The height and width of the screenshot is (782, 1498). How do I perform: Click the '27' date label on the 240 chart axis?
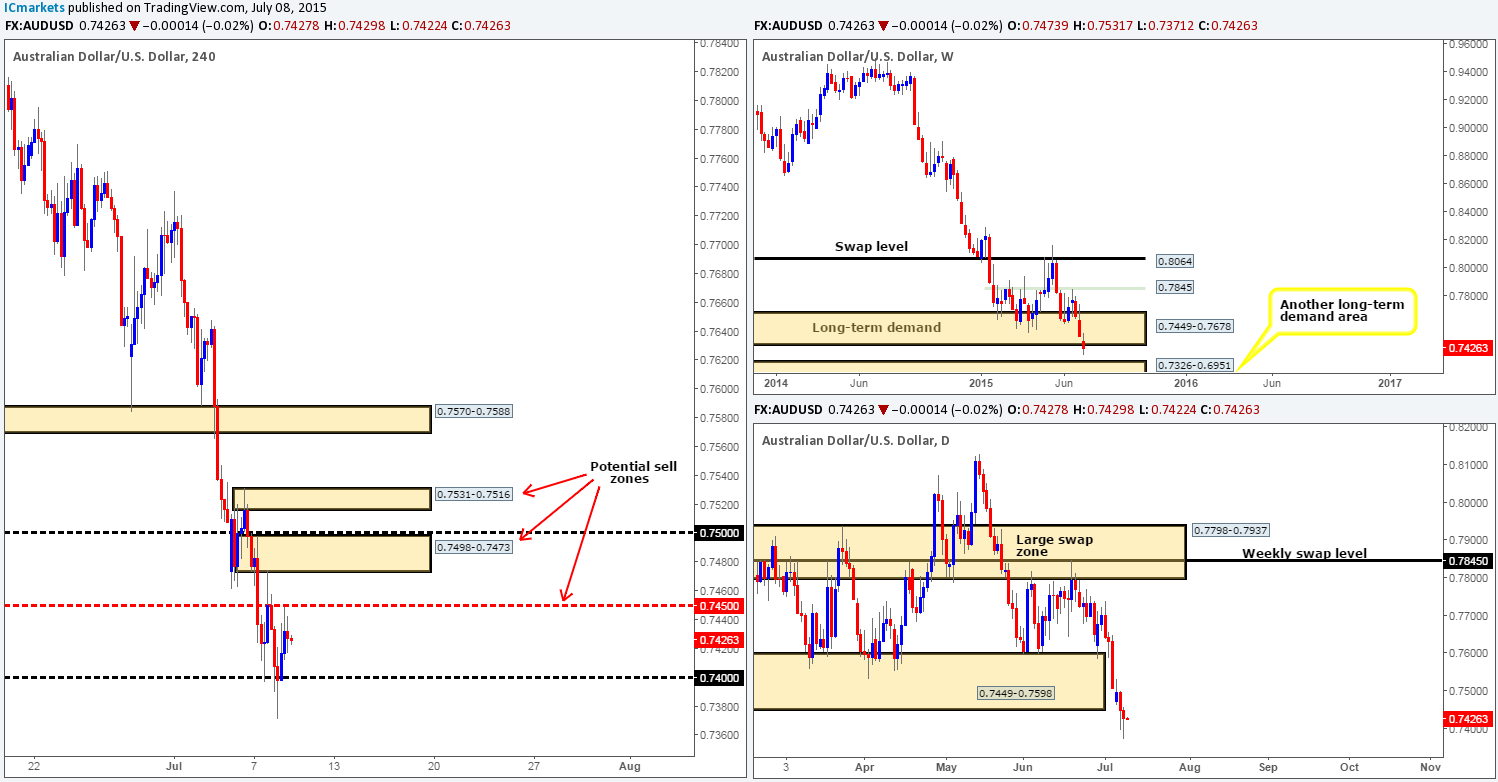click(x=534, y=765)
